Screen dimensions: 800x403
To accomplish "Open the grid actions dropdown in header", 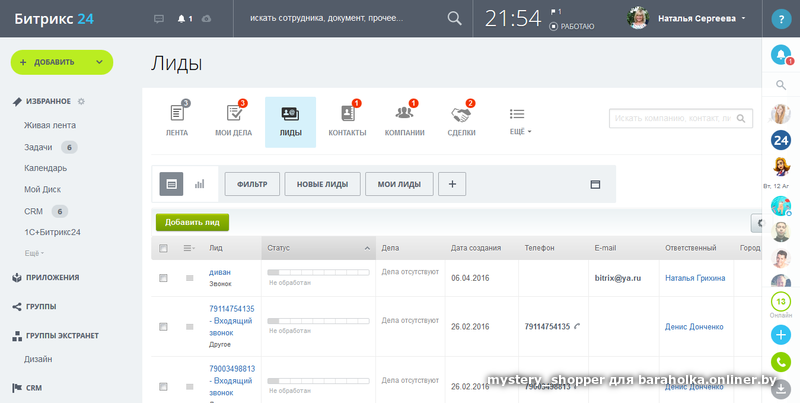I will 189,248.
